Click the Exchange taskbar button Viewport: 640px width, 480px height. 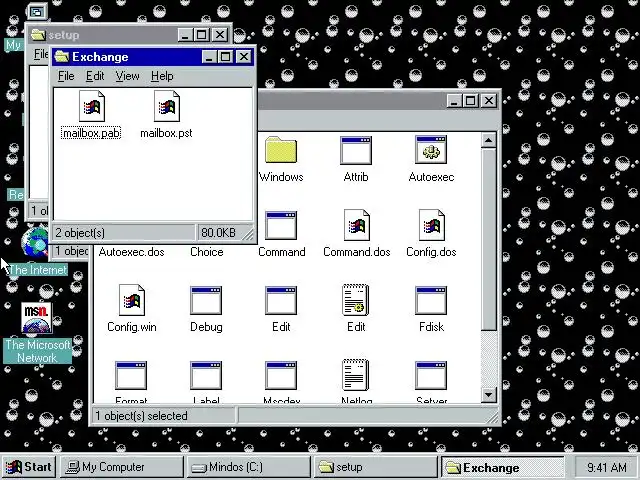click(x=502, y=467)
